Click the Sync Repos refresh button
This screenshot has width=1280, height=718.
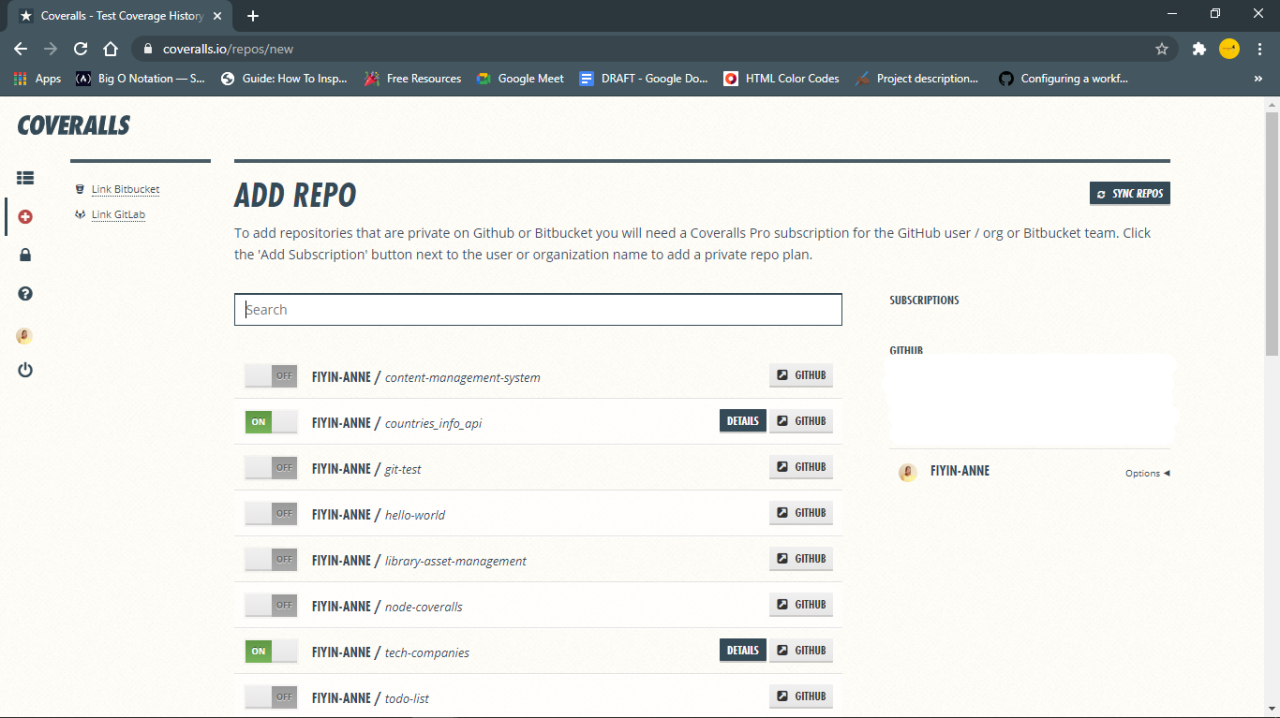click(x=1129, y=192)
